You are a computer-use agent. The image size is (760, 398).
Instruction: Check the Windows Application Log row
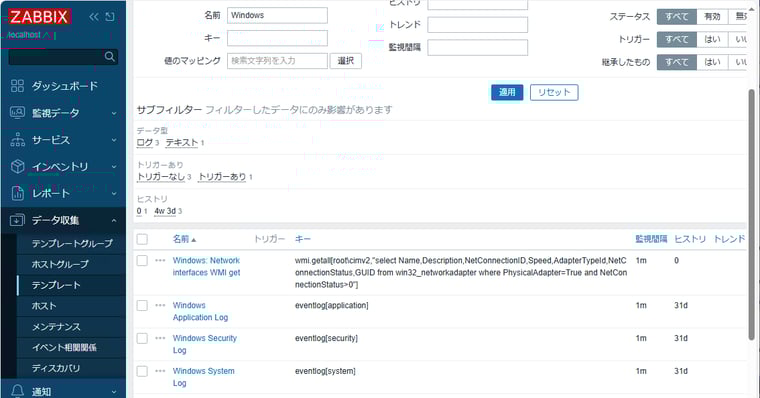(142, 305)
